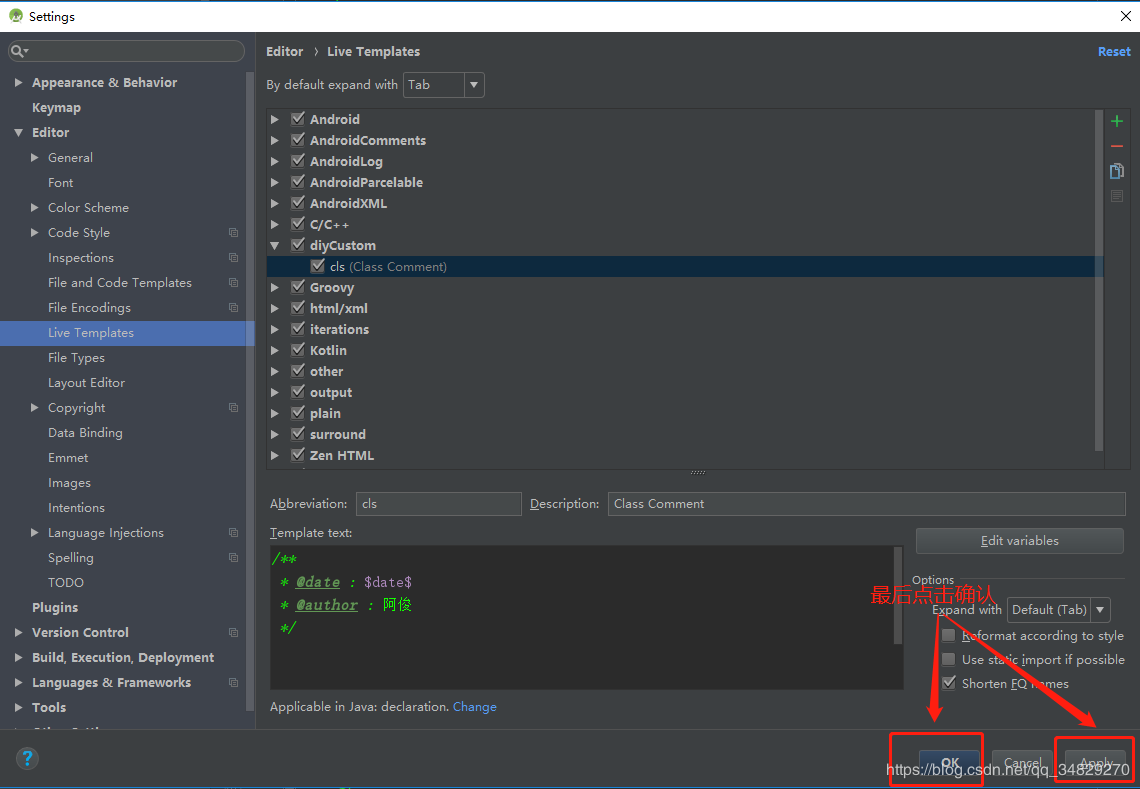Toggle the AndroidLog group checkbox
This screenshot has height=789, width=1140.
tap(297, 161)
